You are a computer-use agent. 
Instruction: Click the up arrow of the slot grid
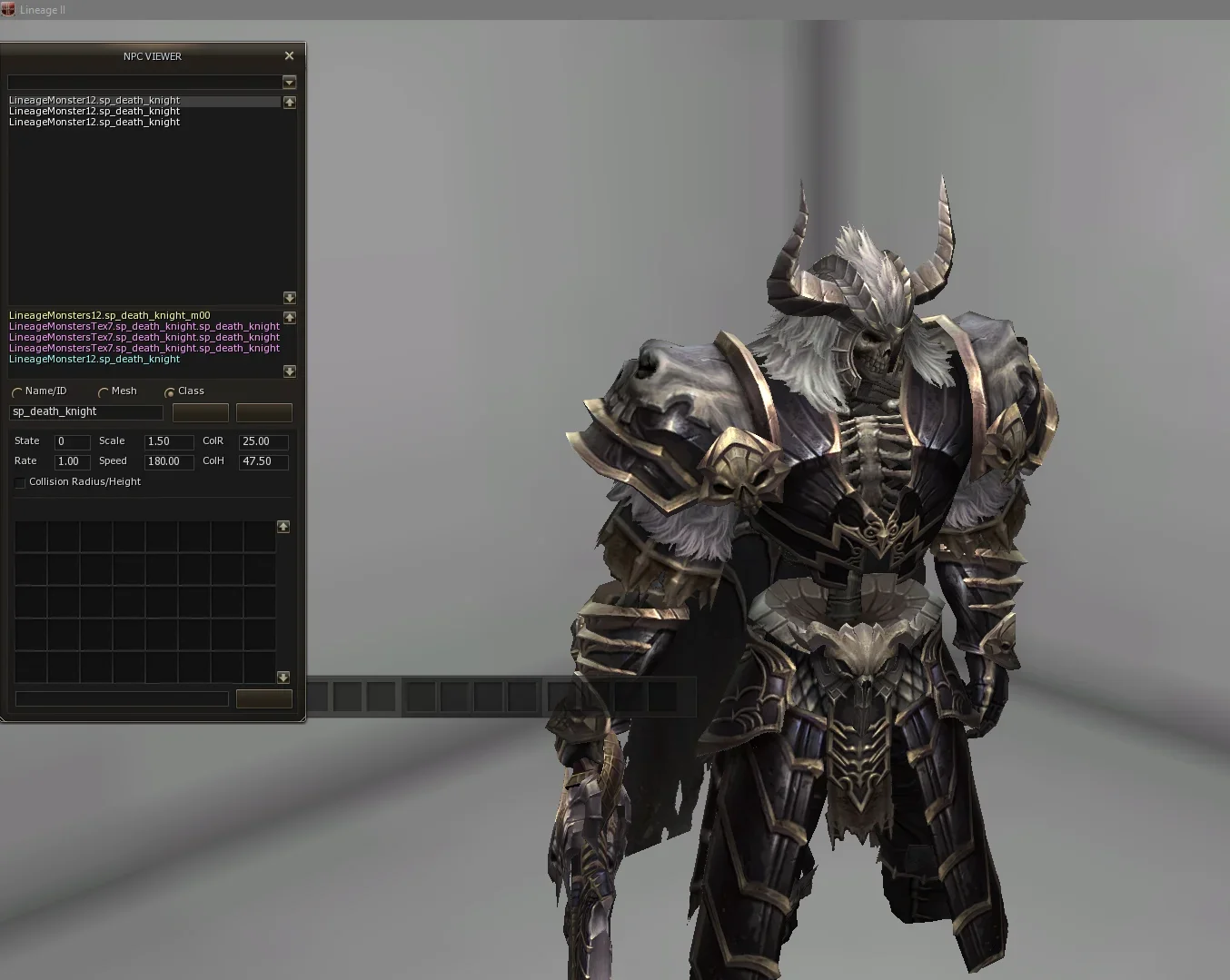click(283, 527)
